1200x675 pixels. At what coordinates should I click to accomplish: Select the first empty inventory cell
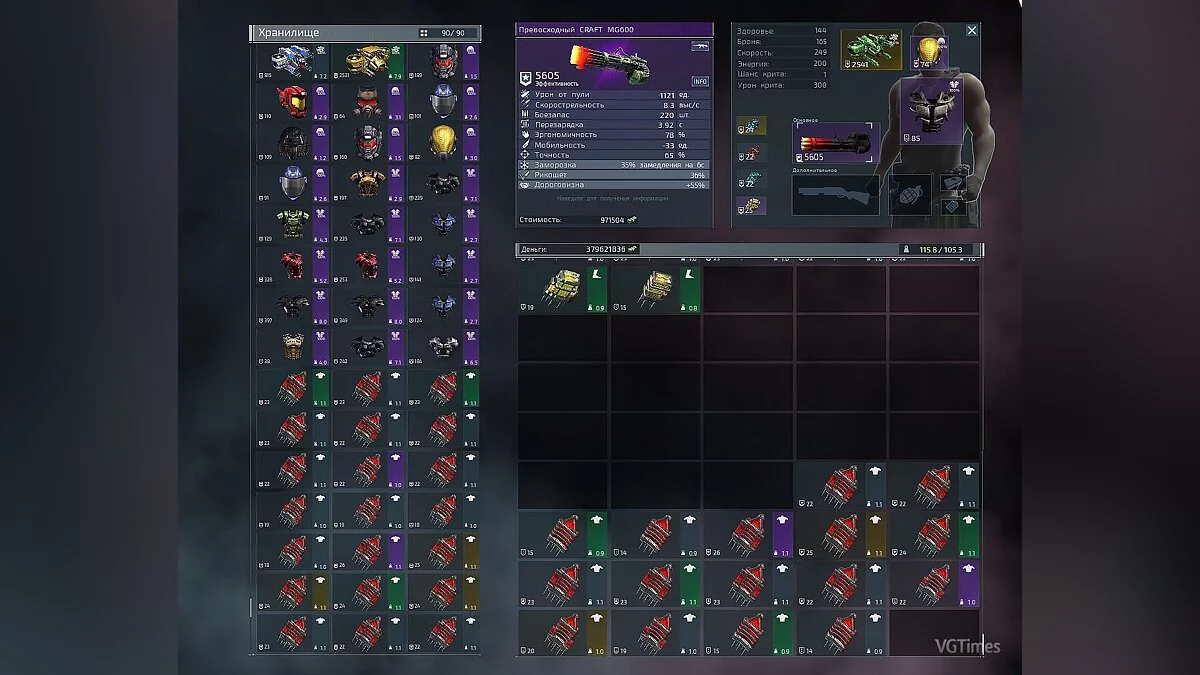[748, 289]
